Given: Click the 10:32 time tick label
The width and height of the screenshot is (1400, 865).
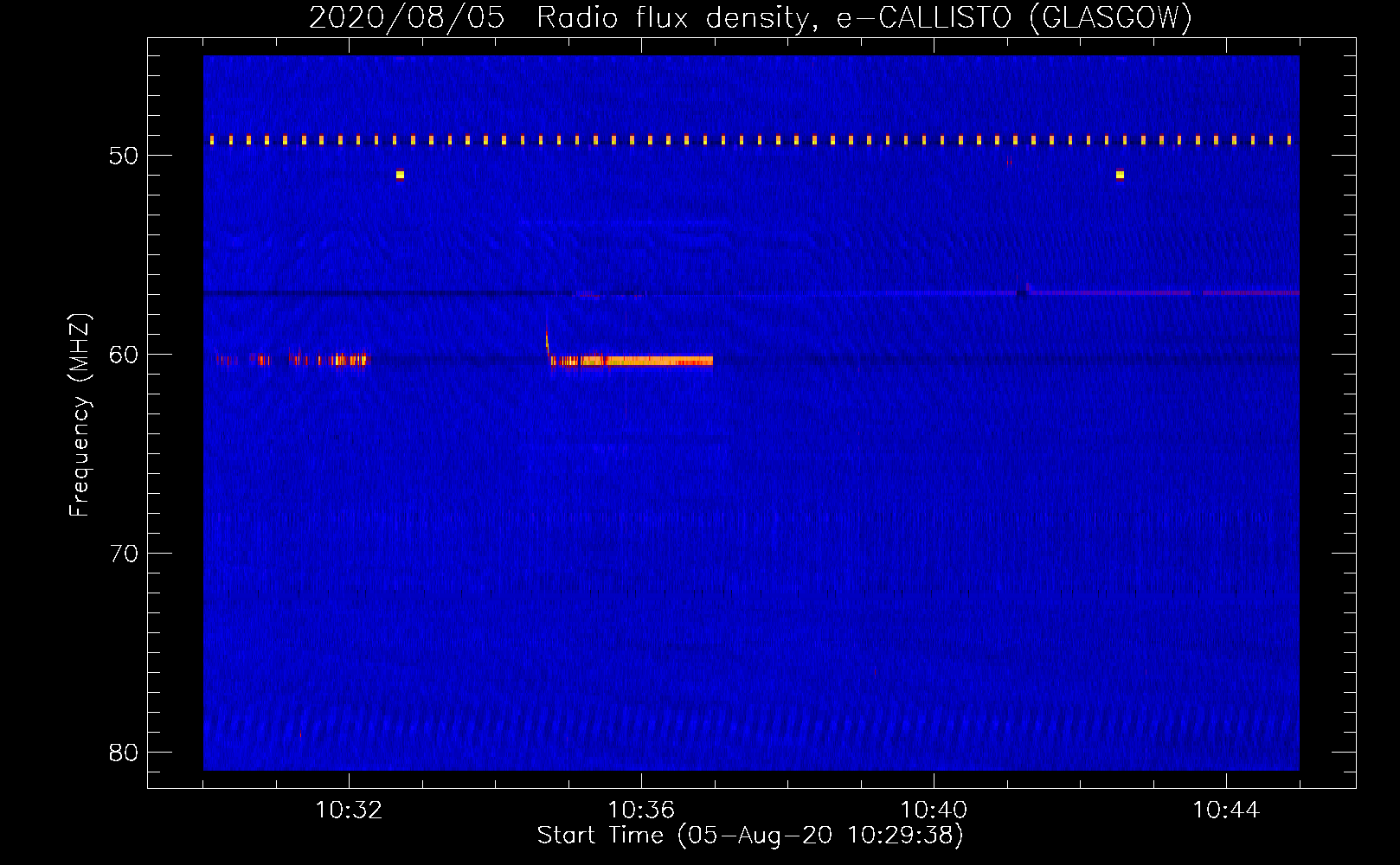Looking at the screenshot, I should [x=349, y=811].
